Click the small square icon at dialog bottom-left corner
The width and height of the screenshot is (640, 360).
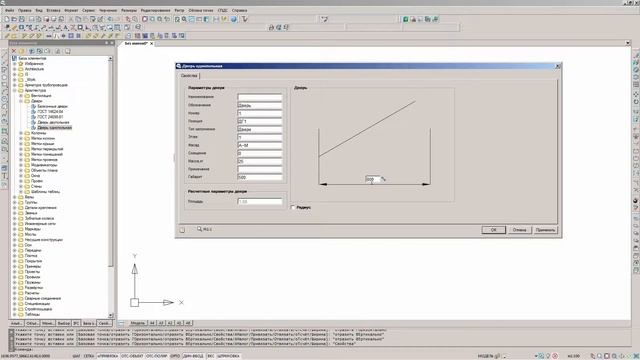182,230
